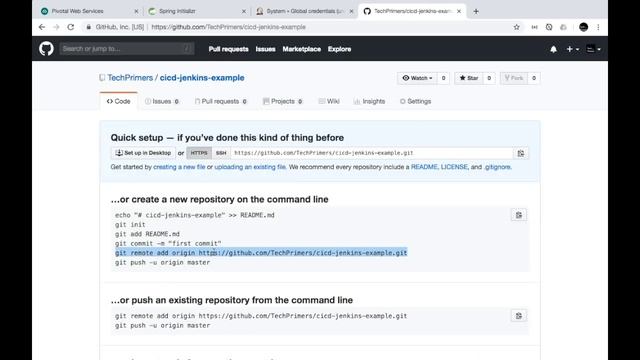Follow creating a new file link
The image size is (640, 360).
point(179,167)
